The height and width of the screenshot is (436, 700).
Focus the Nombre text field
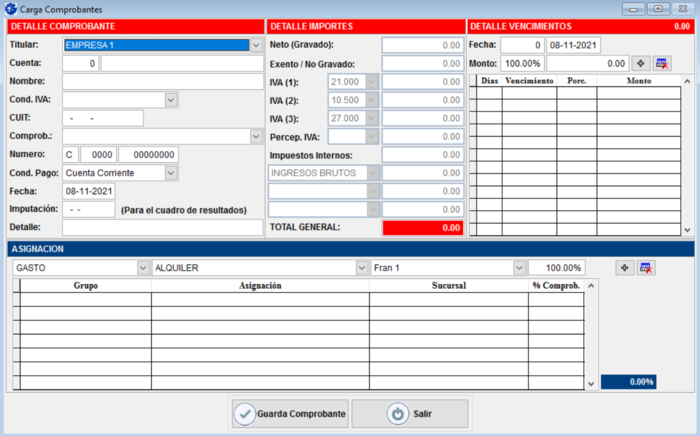click(162, 82)
